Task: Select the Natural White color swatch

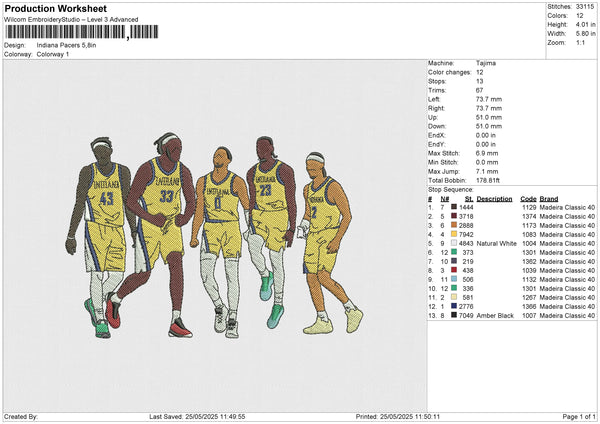Action: coord(454,243)
